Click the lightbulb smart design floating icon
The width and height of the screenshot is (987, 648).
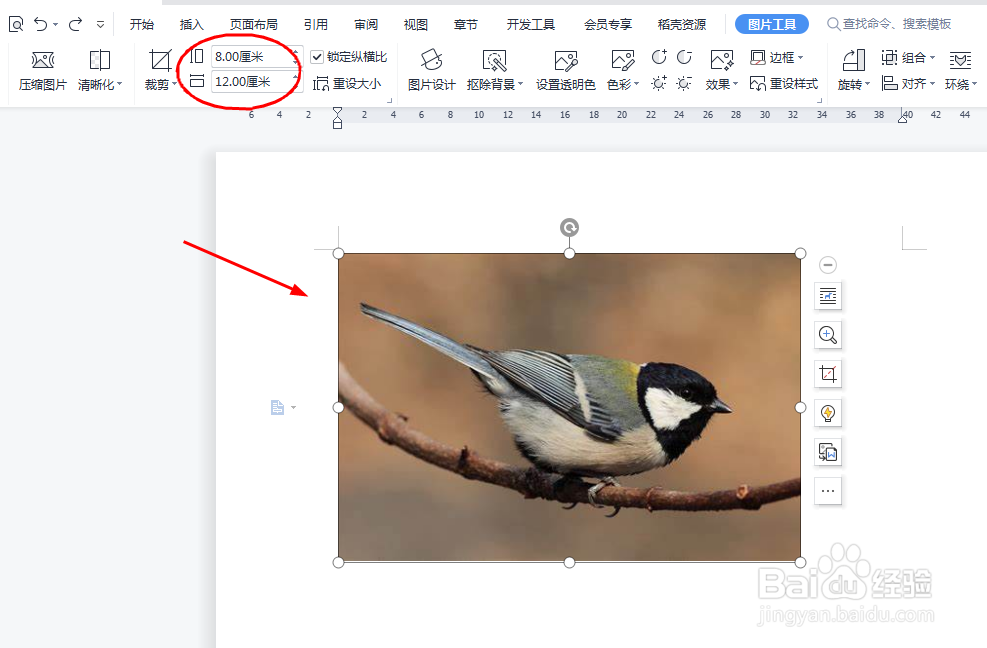828,413
